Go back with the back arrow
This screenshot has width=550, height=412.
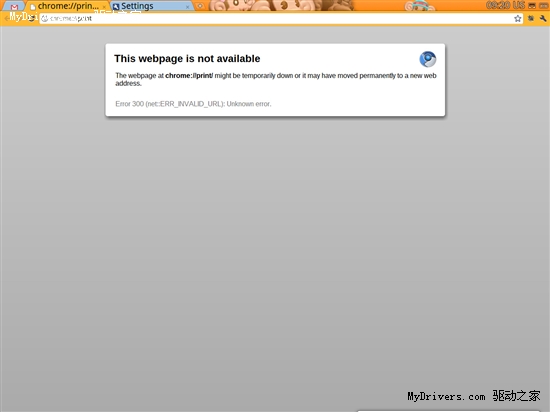[7, 18]
